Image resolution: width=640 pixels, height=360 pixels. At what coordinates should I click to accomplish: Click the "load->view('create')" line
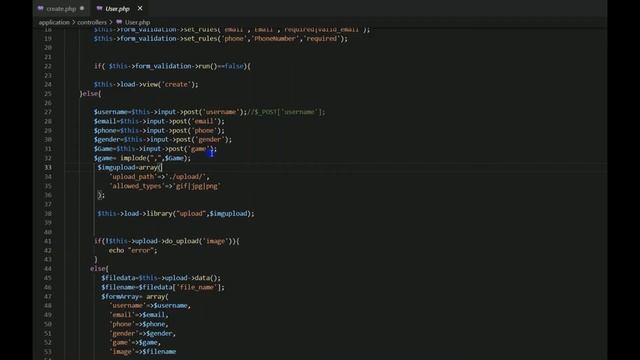click(x=146, y=84)
